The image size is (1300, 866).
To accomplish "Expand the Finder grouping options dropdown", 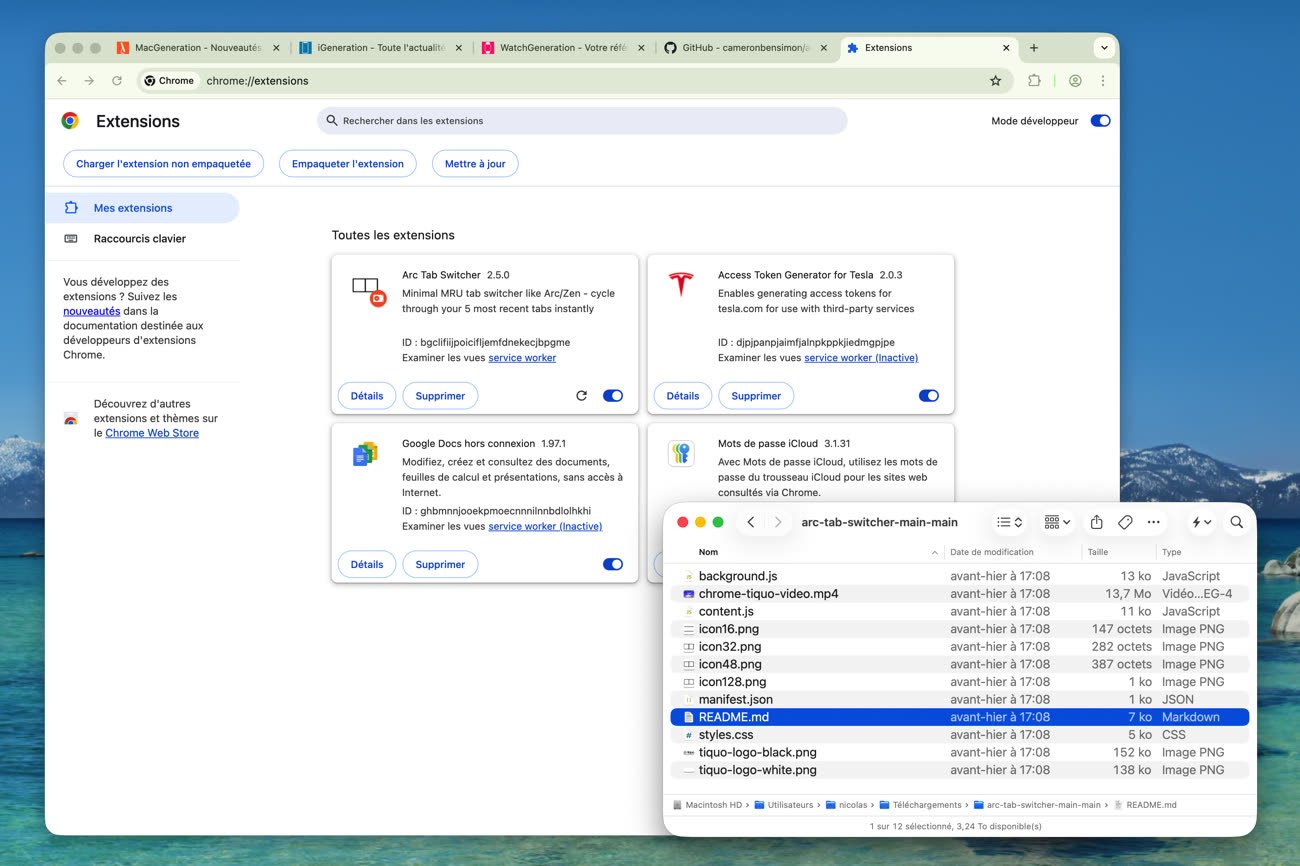I will pos(1057,522).
